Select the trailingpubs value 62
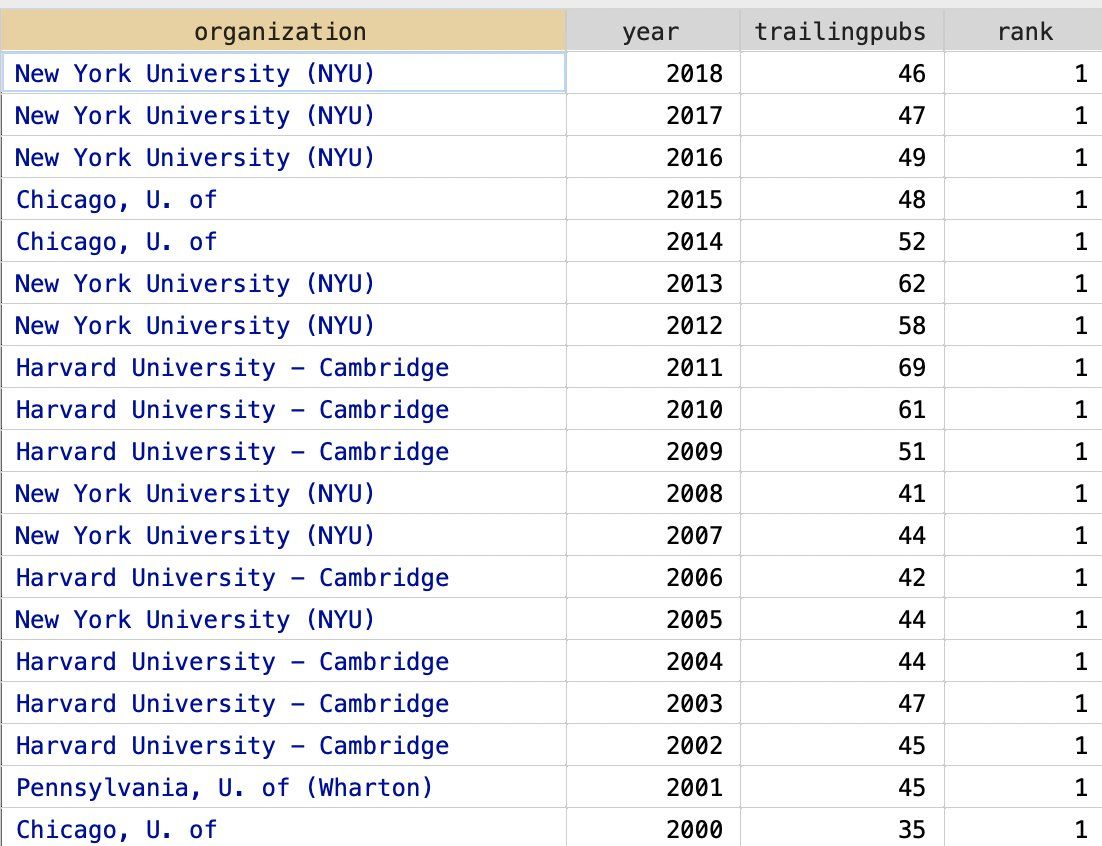 (911, 284)
